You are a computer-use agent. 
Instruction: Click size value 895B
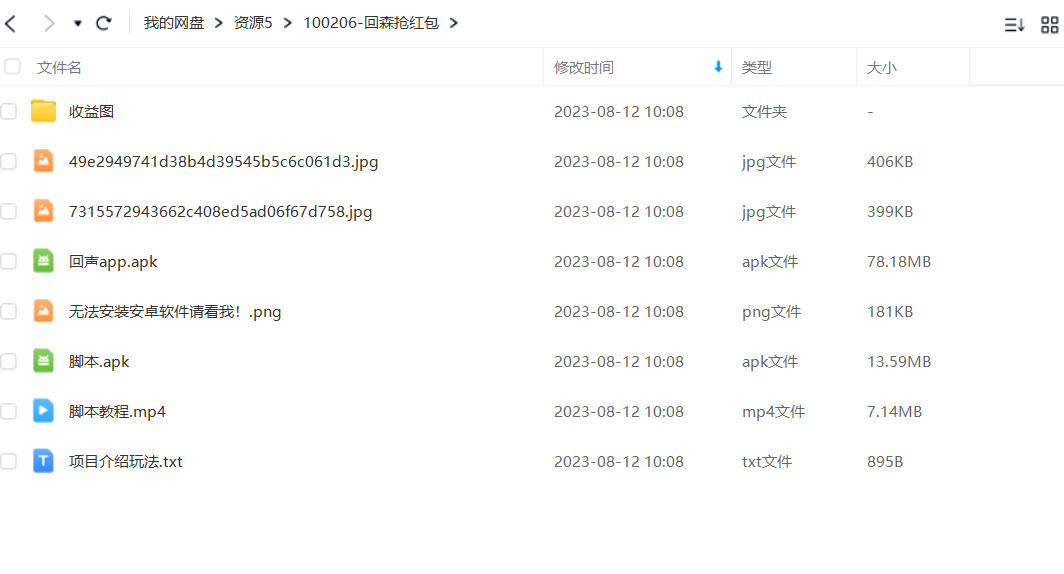click(885, 462)
